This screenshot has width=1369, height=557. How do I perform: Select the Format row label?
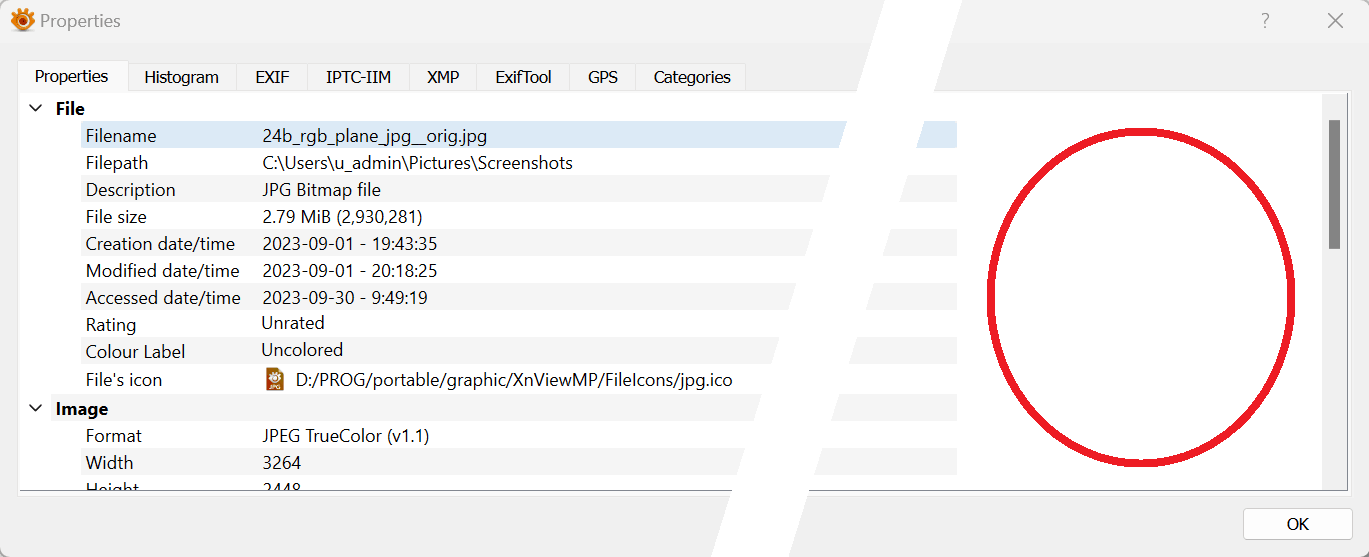point(114,436)
